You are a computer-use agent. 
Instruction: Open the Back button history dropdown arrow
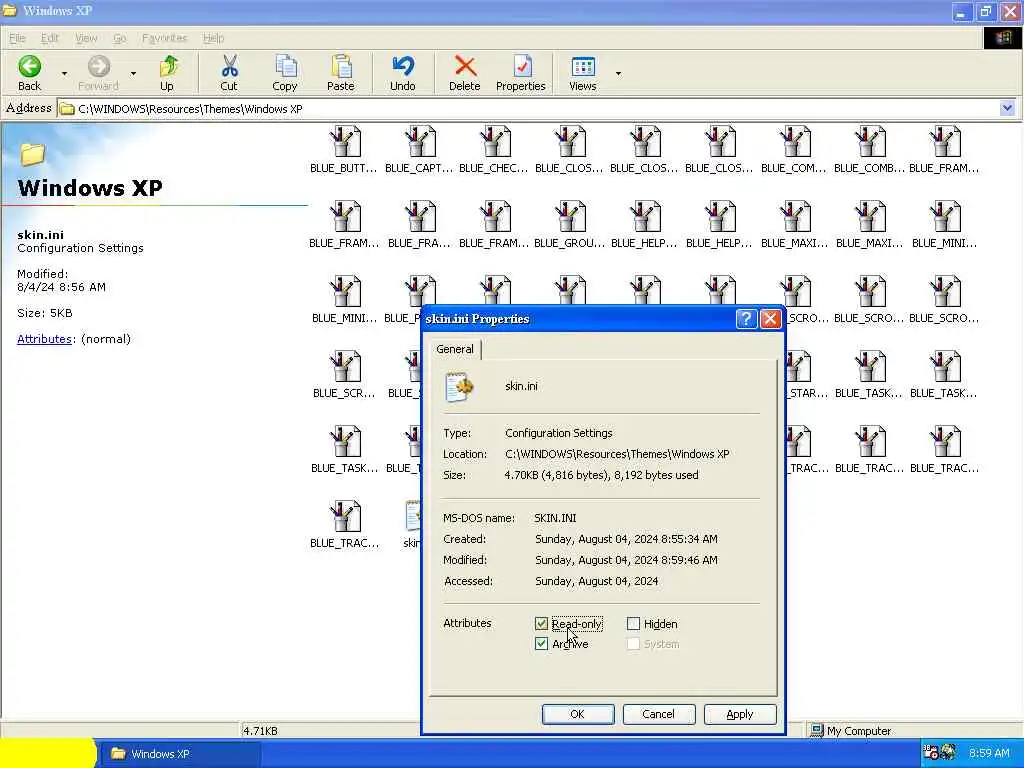click(x=64, y=73)
